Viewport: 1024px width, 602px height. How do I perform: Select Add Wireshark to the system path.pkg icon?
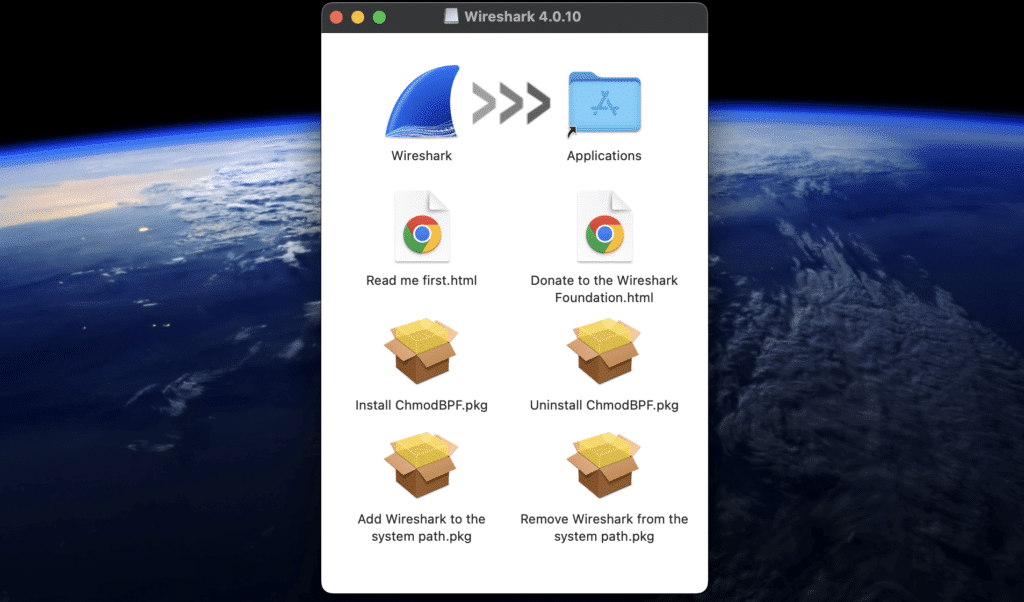(422, 465)
